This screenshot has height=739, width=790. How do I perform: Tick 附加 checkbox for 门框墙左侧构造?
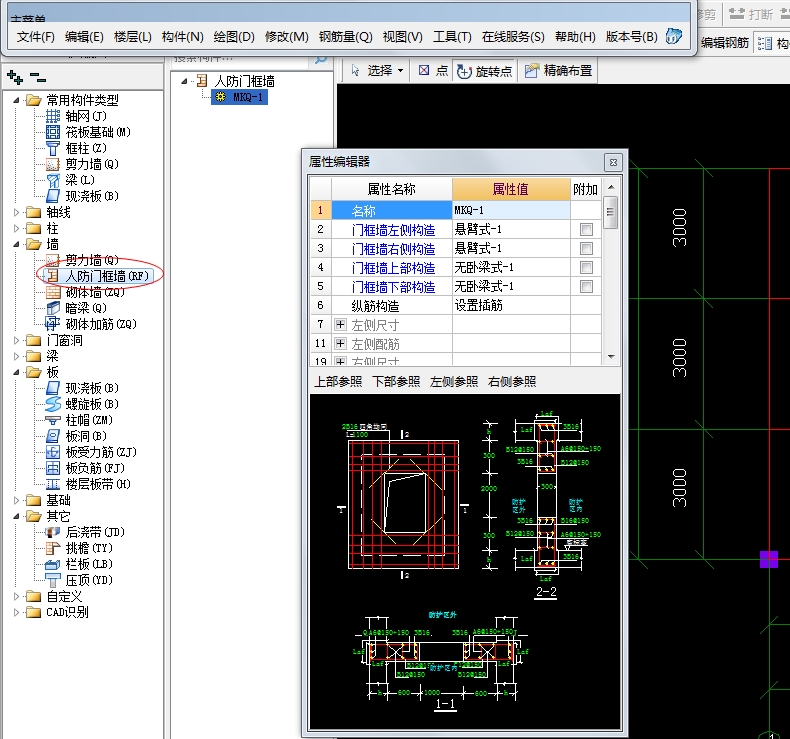tap(586, 230)
